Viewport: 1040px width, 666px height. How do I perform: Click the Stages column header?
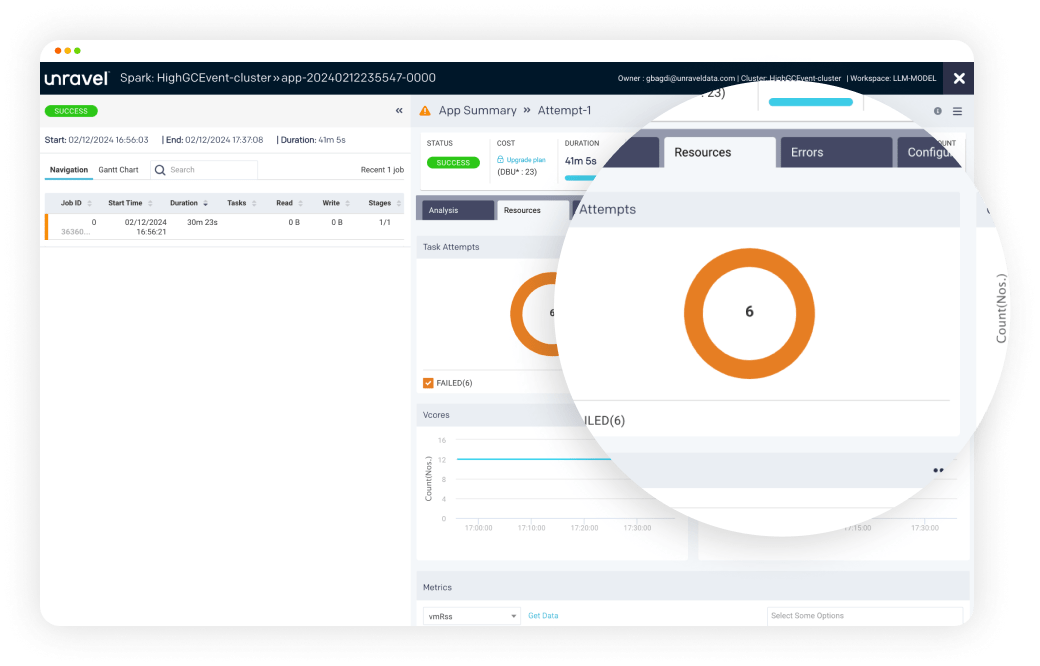click(379, 203)
